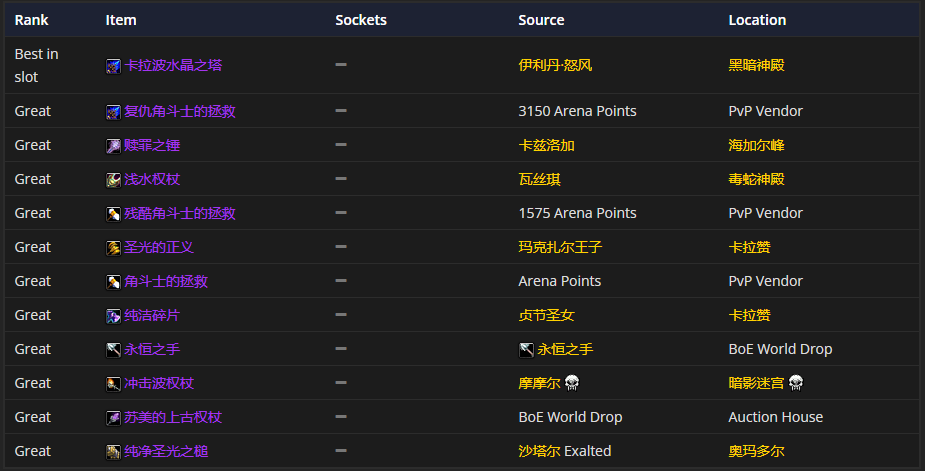The image size is (925, 471).
Task: Open the 黑暗神殿 location link
Action: coord(756,65)
